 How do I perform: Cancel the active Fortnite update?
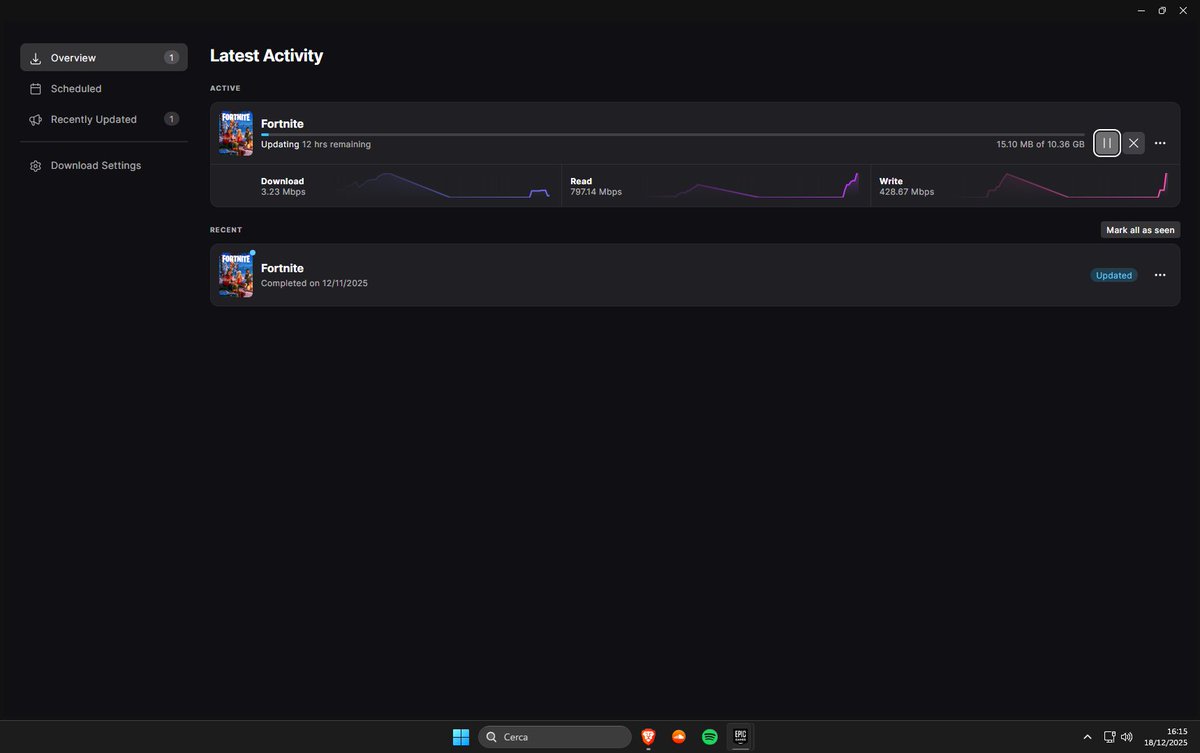1133,143
